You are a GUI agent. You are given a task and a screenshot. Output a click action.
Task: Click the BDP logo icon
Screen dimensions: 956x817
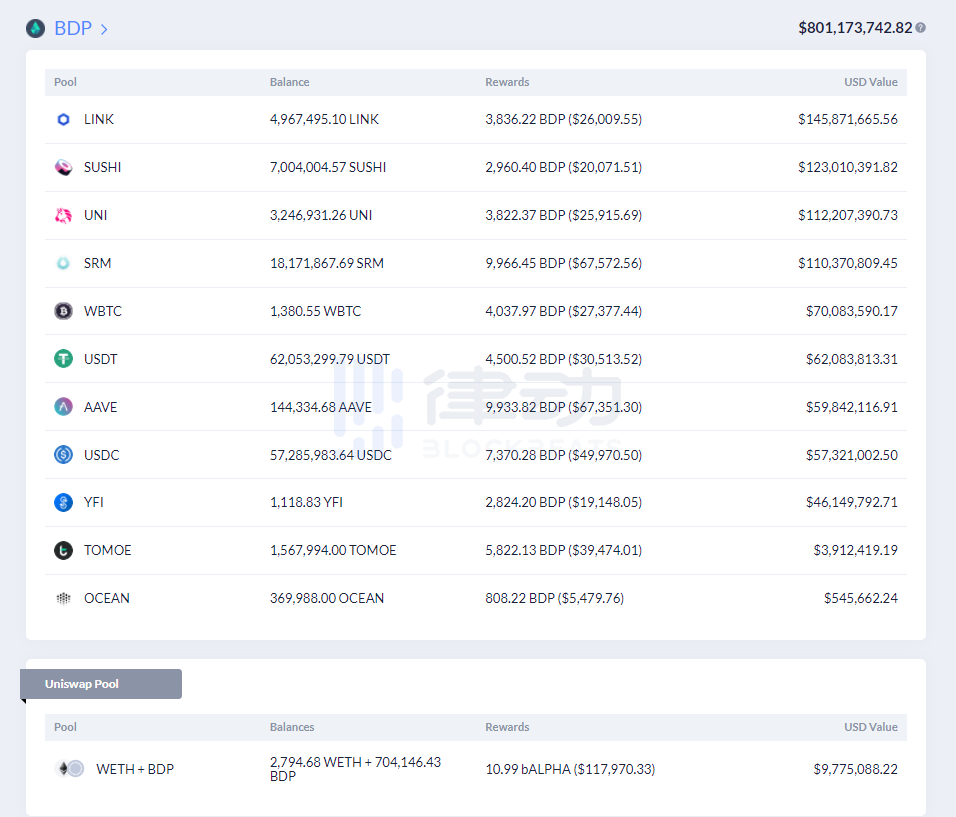pos(36,28)
